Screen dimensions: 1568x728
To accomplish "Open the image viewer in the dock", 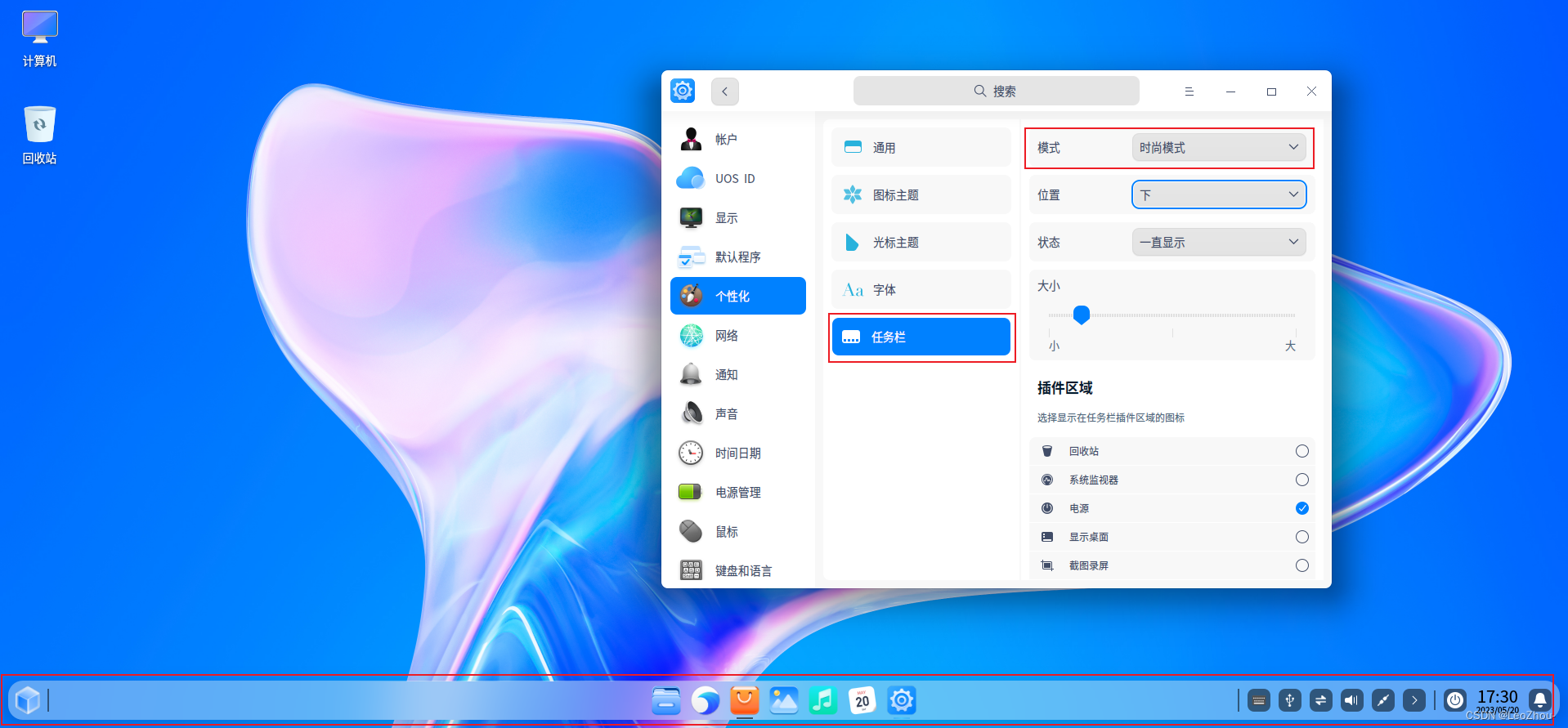I will (784, 700).
